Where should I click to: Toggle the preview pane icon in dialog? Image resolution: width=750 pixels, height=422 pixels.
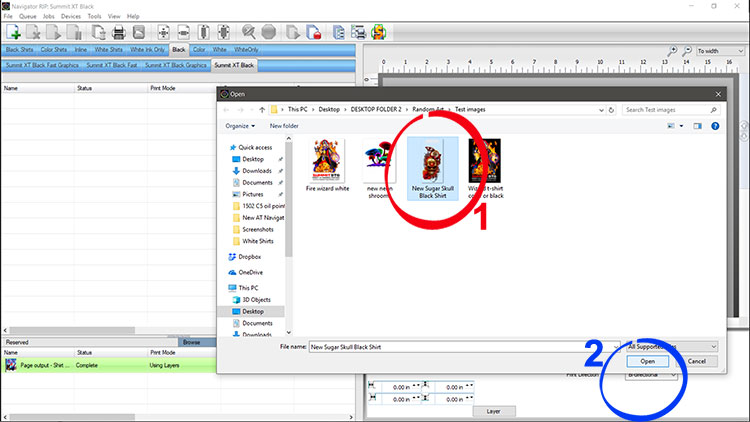point(697,126)
